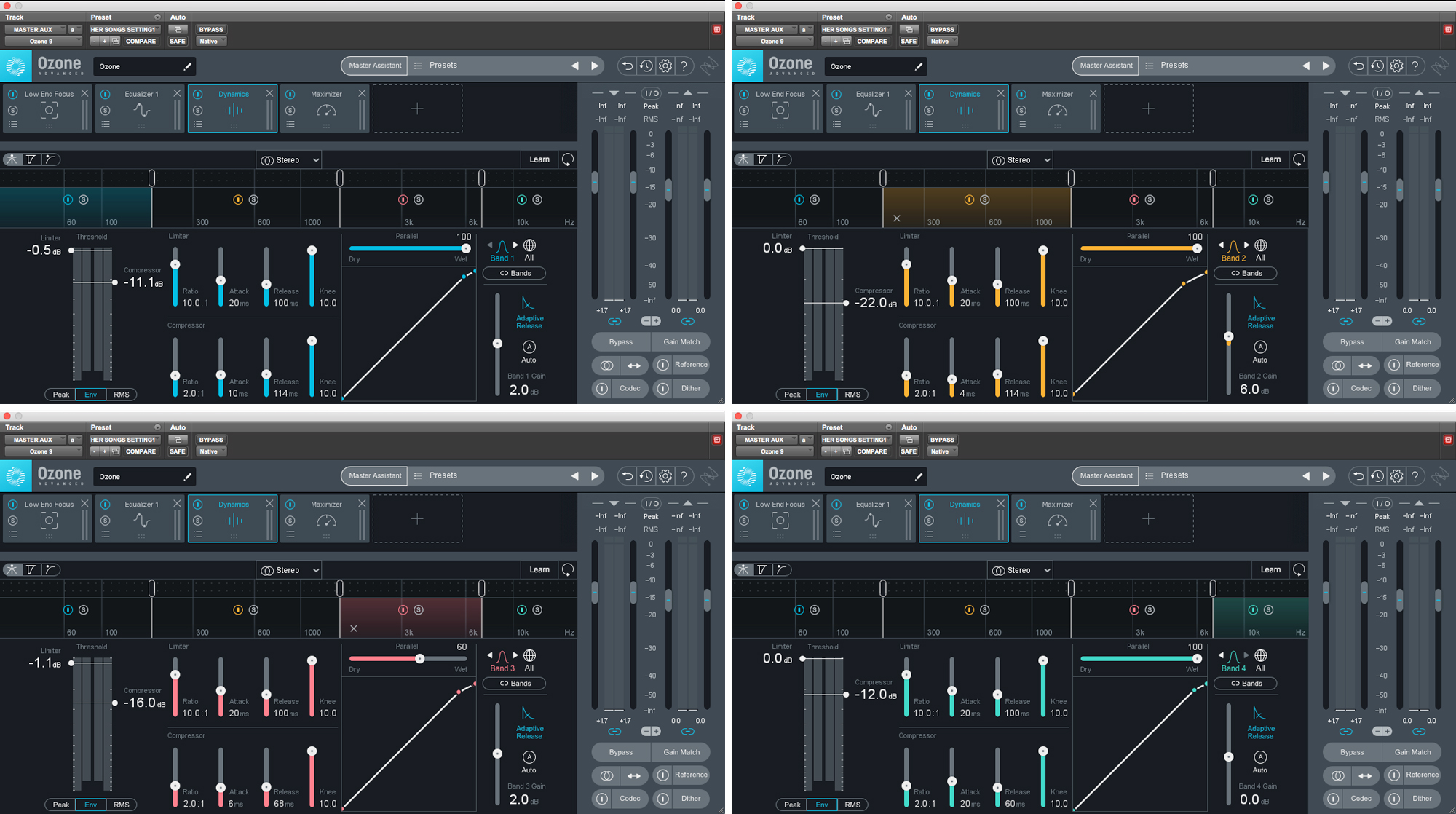Solo the orange band 2 in the Band 2 window
The image size is (1456, 814).
click(984, 199)
